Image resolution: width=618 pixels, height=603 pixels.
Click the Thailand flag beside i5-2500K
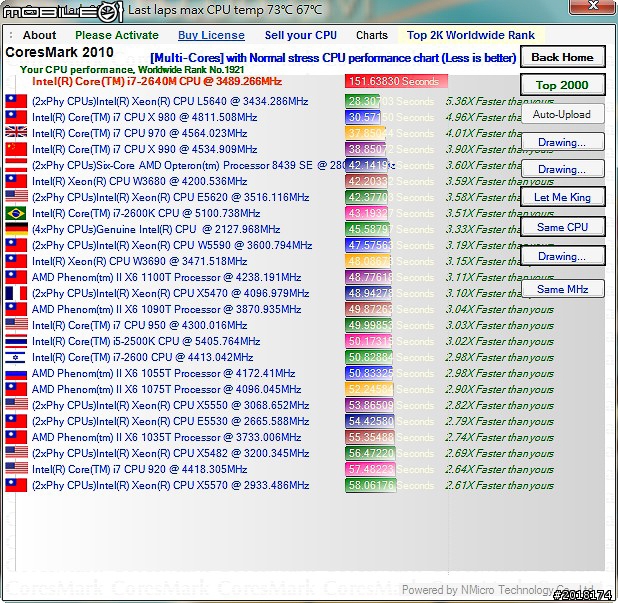[x=16, y=341]
